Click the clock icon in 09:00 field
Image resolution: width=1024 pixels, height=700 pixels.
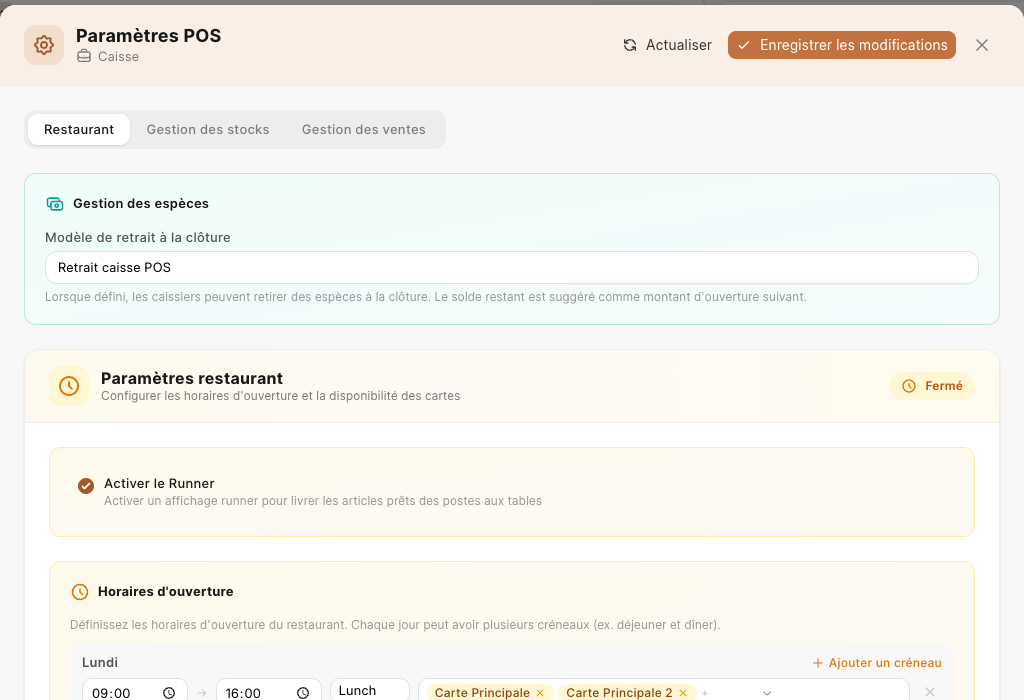click(169, 693)
